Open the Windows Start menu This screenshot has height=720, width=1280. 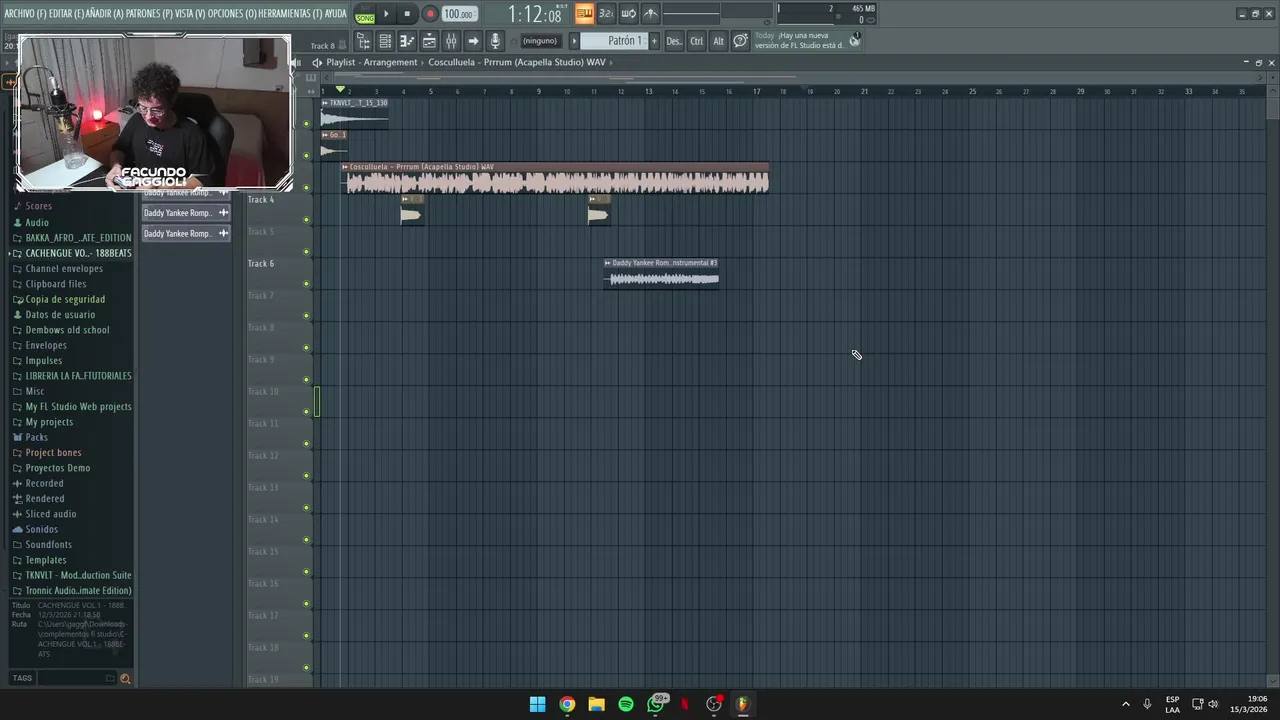coord(537,704)
